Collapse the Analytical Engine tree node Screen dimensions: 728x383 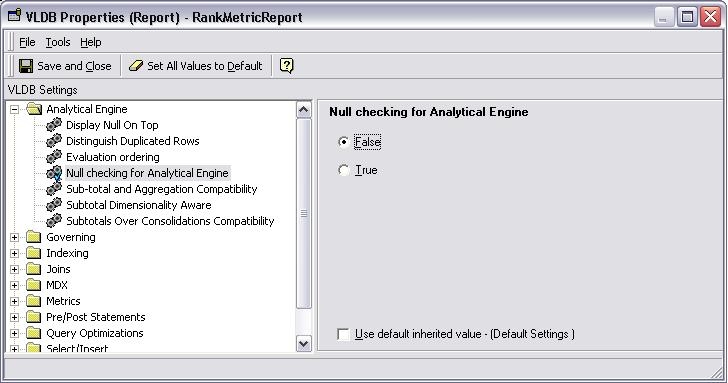coord(14,110)
